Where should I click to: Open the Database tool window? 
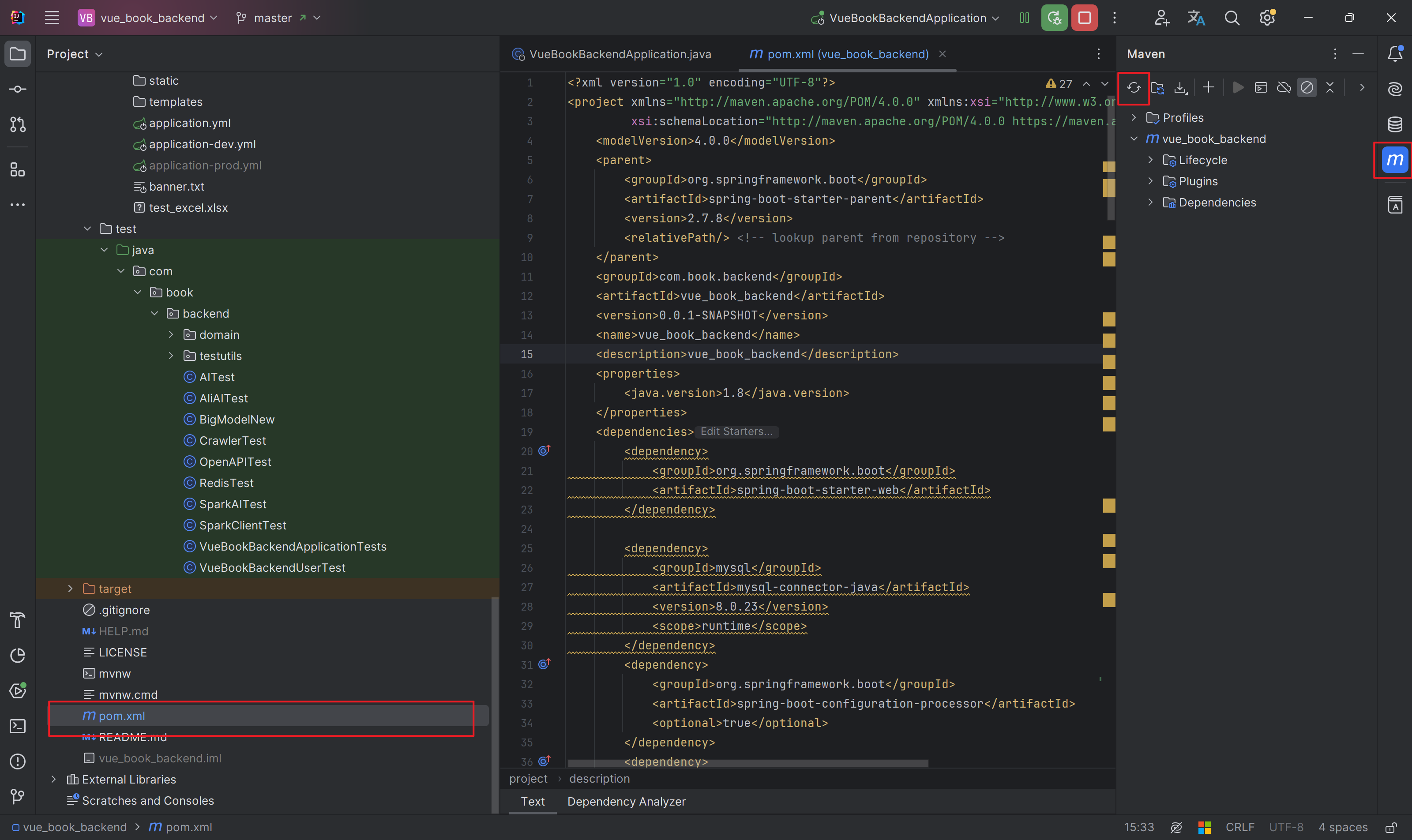coord(1395,124)
